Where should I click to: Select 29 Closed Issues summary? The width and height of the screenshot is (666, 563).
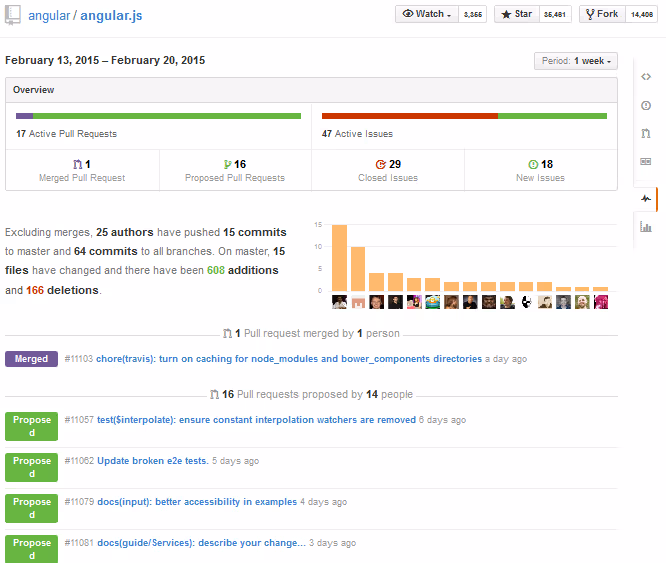pos(388,170)
